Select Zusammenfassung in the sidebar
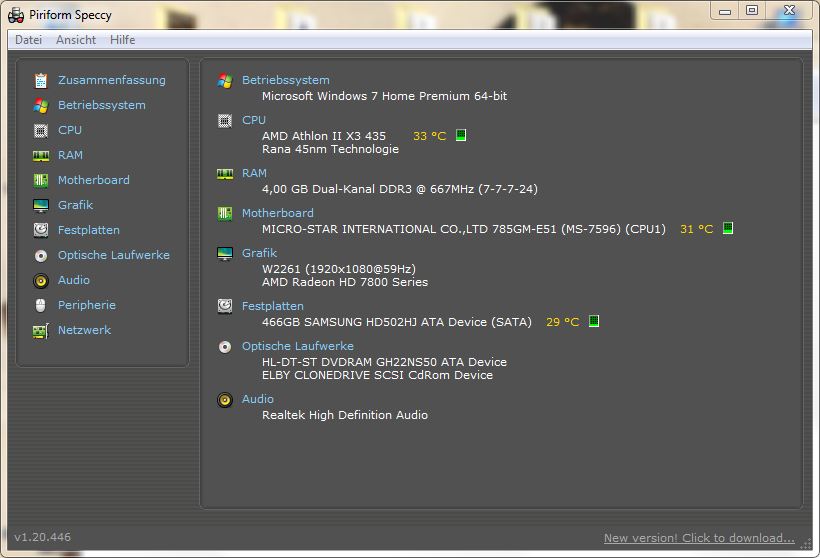 111,80
